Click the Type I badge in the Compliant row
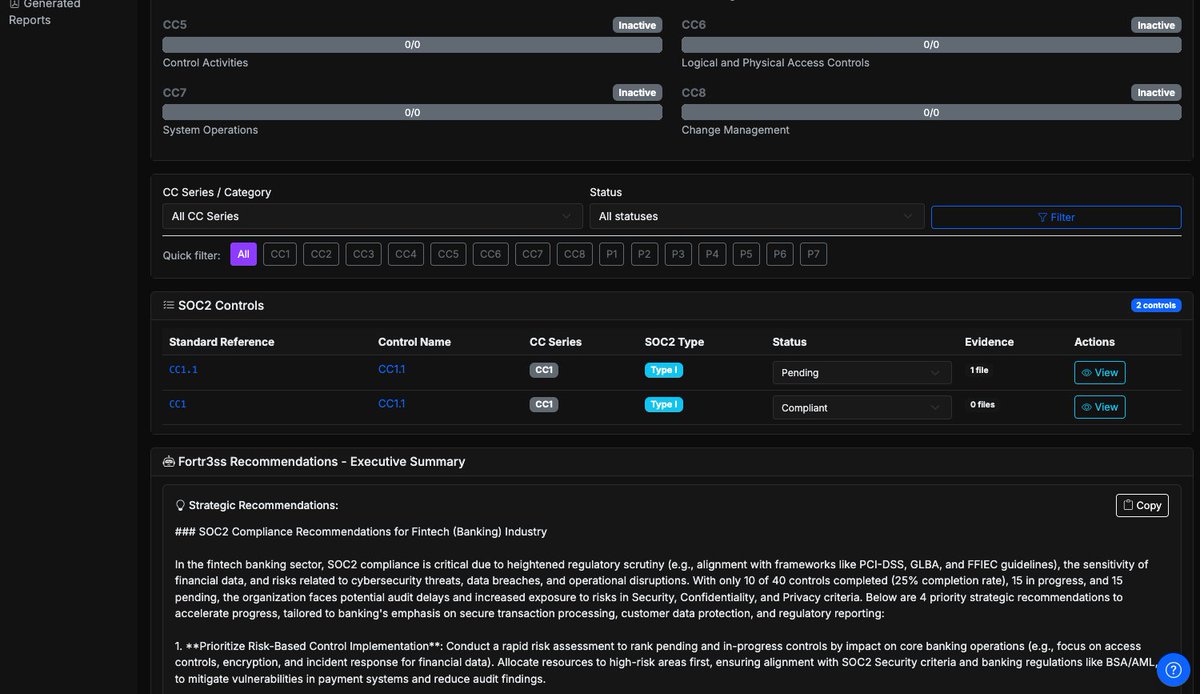Image resolution: width=1200 pixels, height=694 pixels. tap(664, 404)
